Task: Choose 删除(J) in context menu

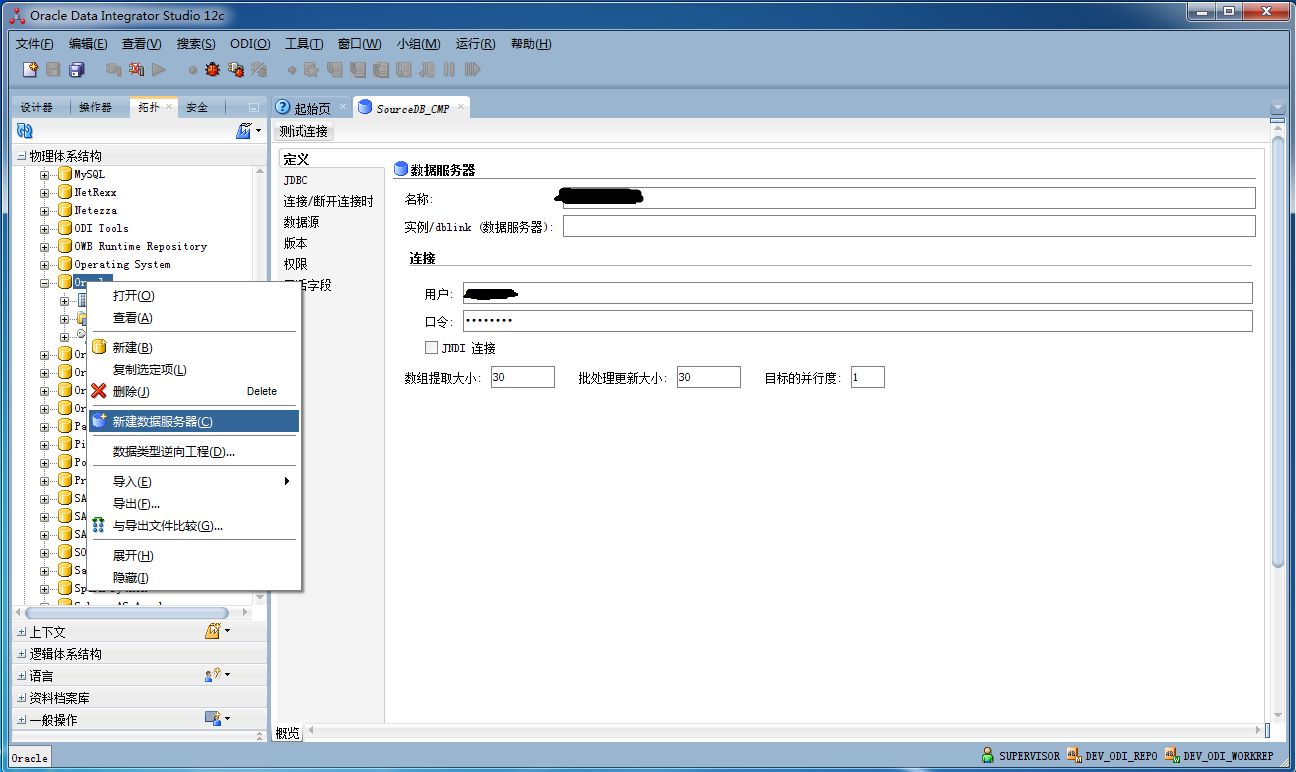Action: click(x=193, y=391)
